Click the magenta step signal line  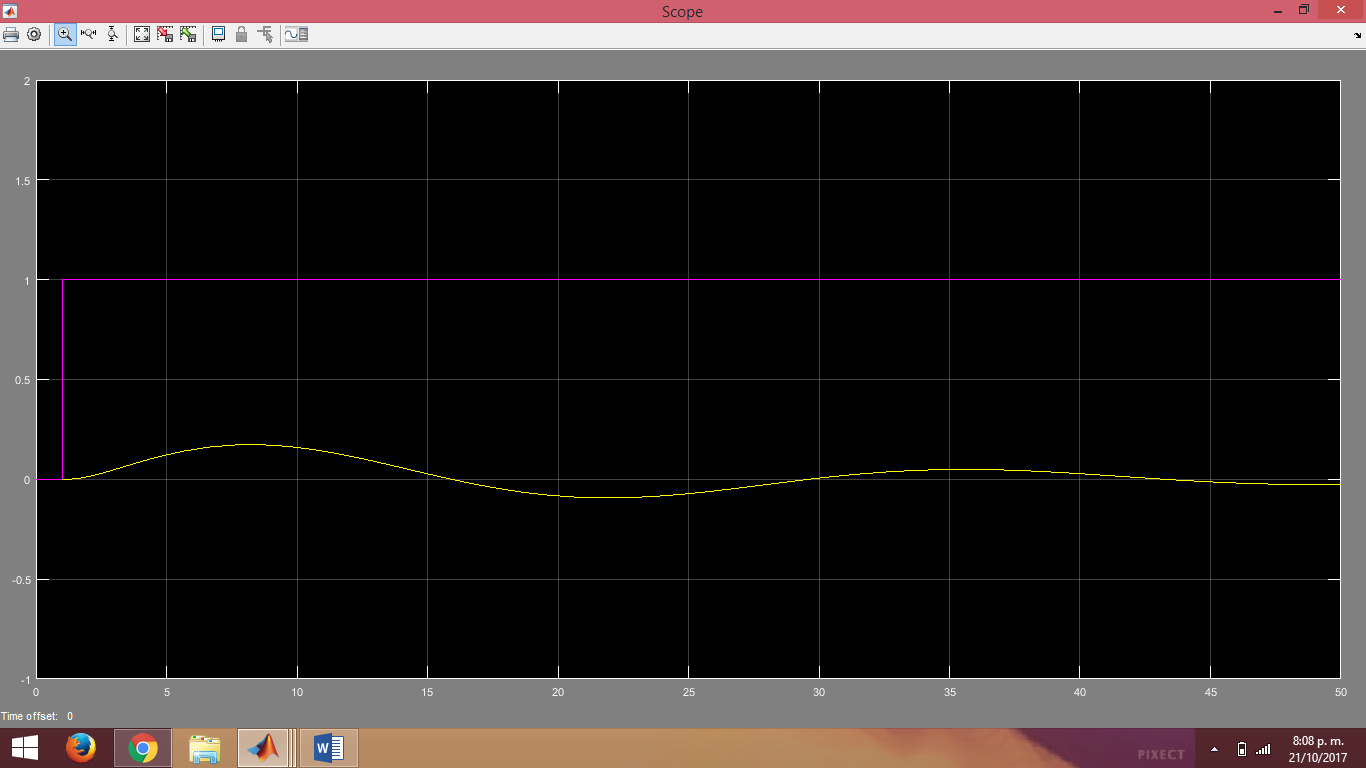[63, 379]
